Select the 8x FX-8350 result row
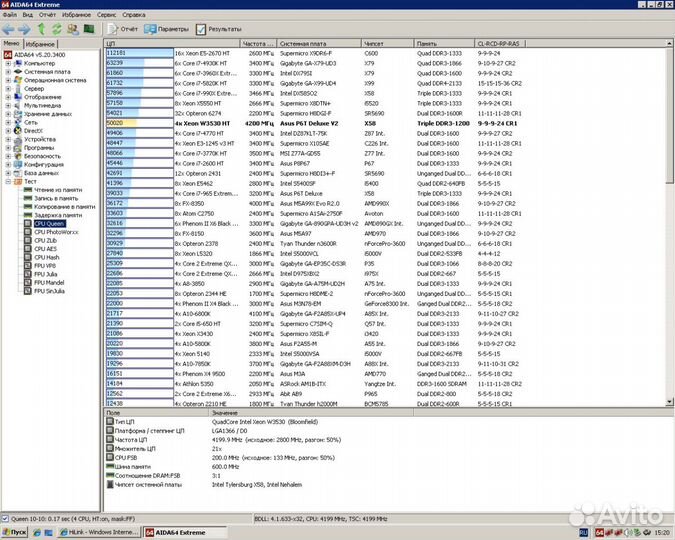The image size is (675, 540). click(314, 203)
